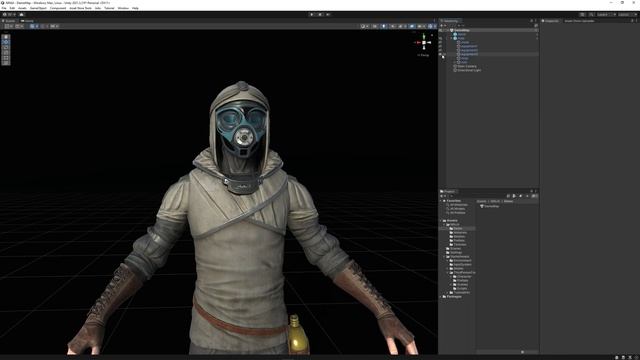Open the Layout dropdown in top toolbar
Image resolution: width=640 pixels, height=360 pixels.
click(627, 15)
